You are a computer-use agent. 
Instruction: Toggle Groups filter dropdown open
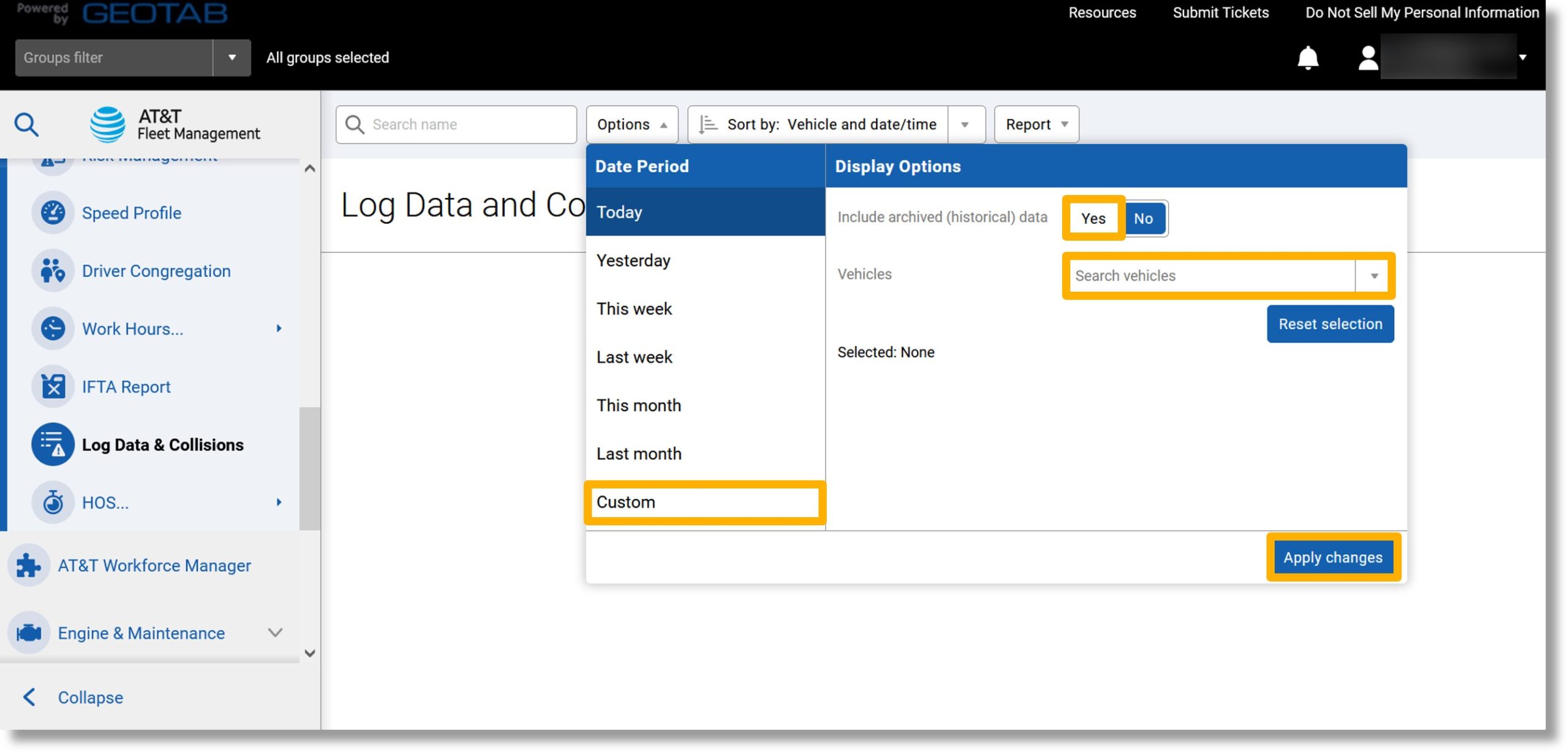point(231,57)
